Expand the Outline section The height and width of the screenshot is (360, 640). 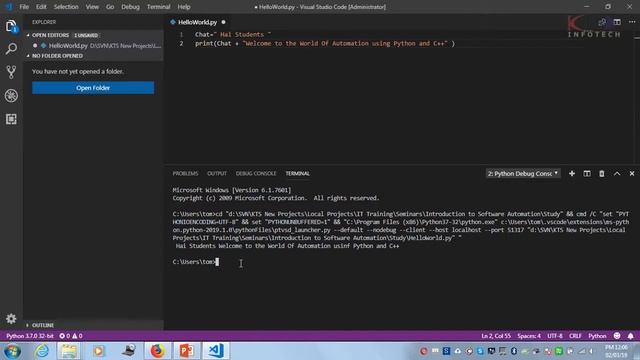(x=94, y=325)
